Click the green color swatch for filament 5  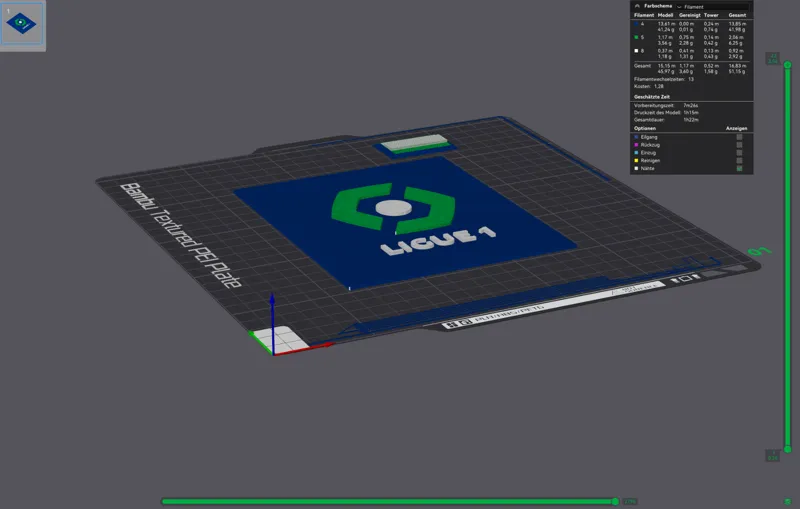click(636, 37)
